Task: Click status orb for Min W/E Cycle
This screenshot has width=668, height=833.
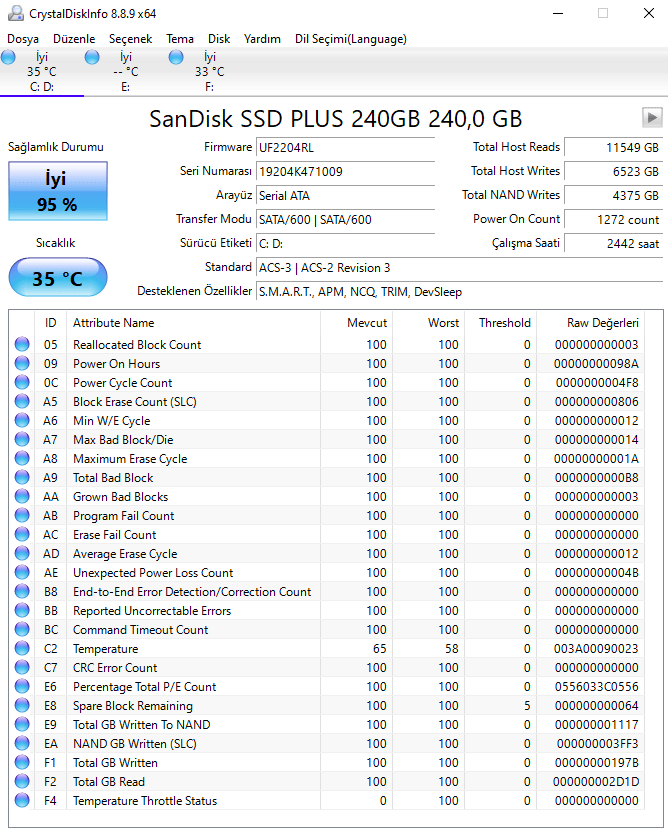Action: click(22, 420)
